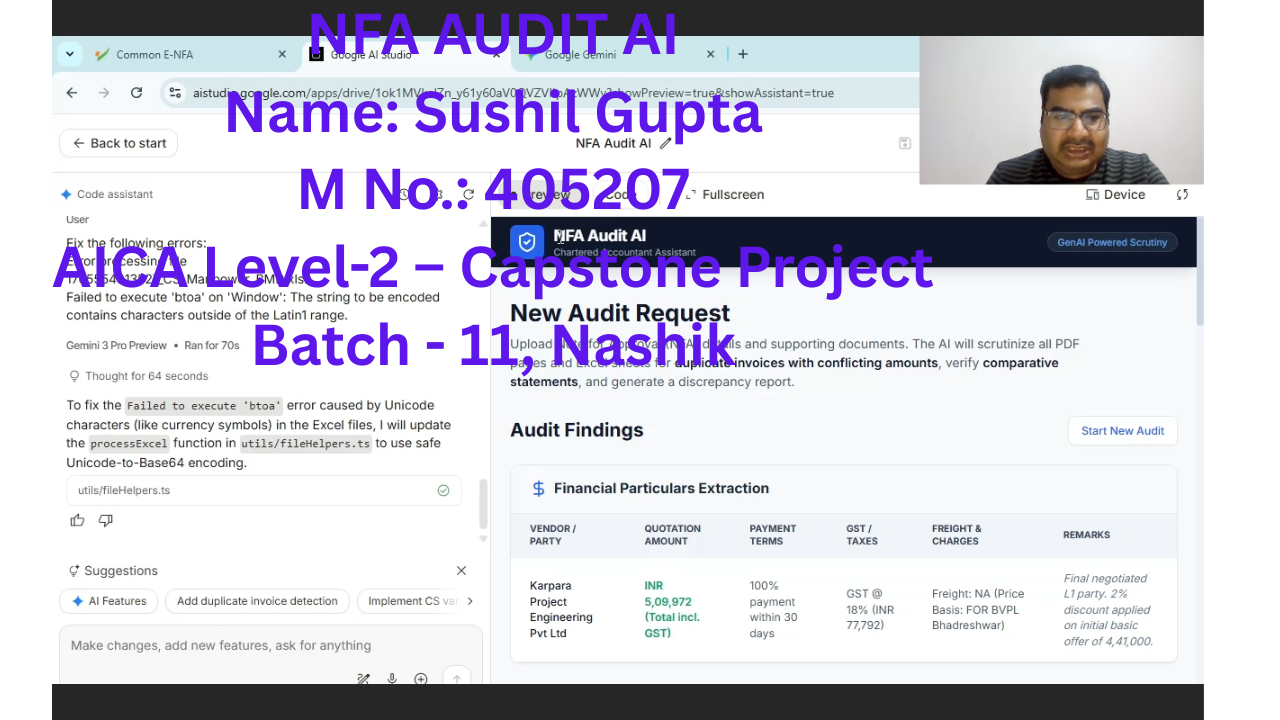Click the plus attach icon in prompt box

point(421,679)
